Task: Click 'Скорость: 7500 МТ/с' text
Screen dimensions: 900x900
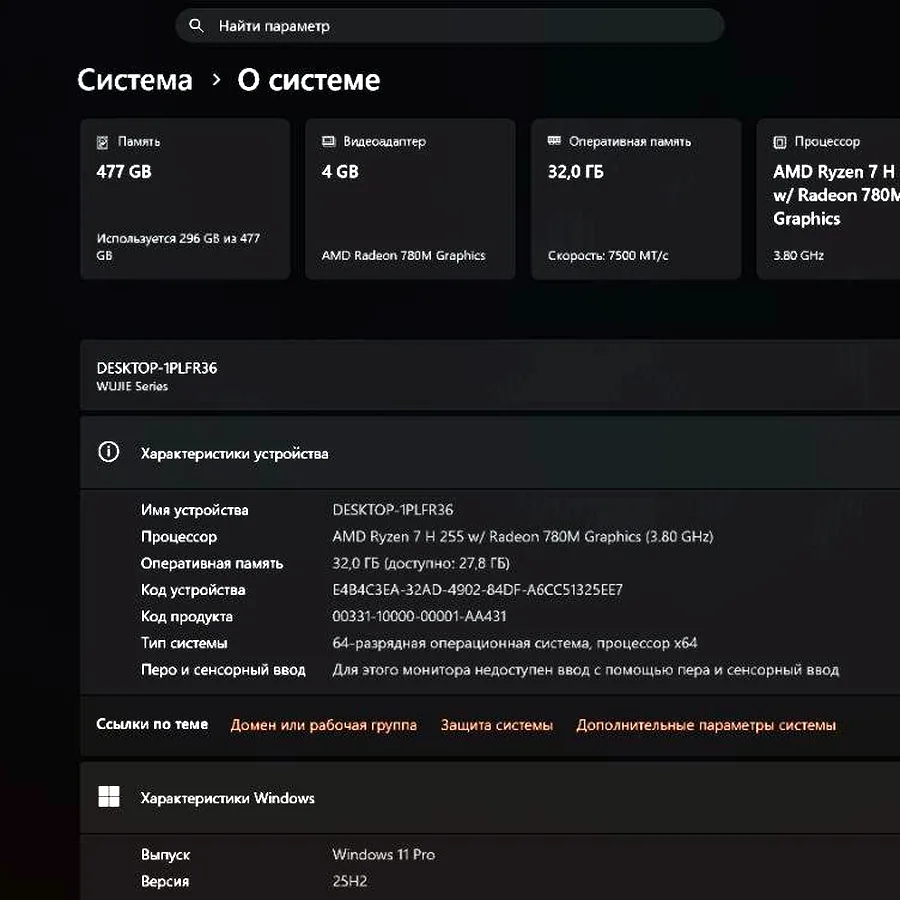Action: pyautogui.click(x=608, y=255)
